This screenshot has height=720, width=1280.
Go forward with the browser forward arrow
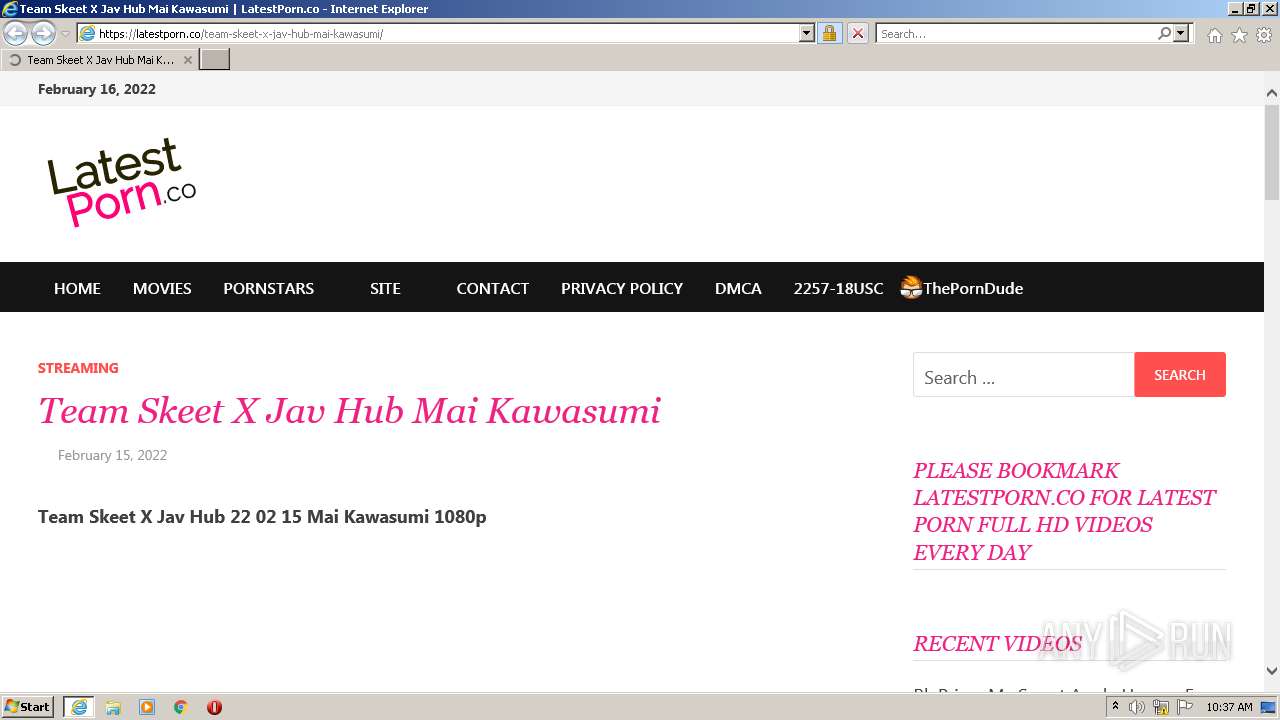(43, 34)
